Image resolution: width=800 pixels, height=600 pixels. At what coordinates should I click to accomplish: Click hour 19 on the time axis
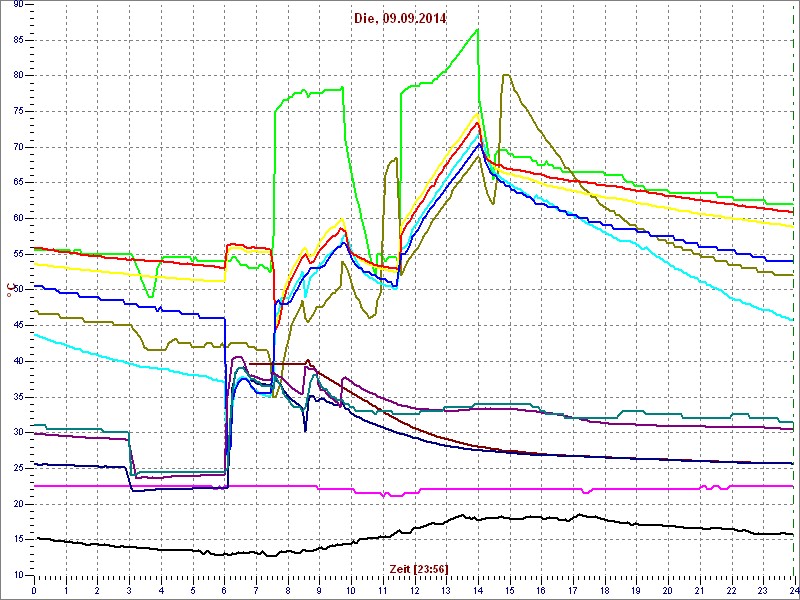click(635, 590)
